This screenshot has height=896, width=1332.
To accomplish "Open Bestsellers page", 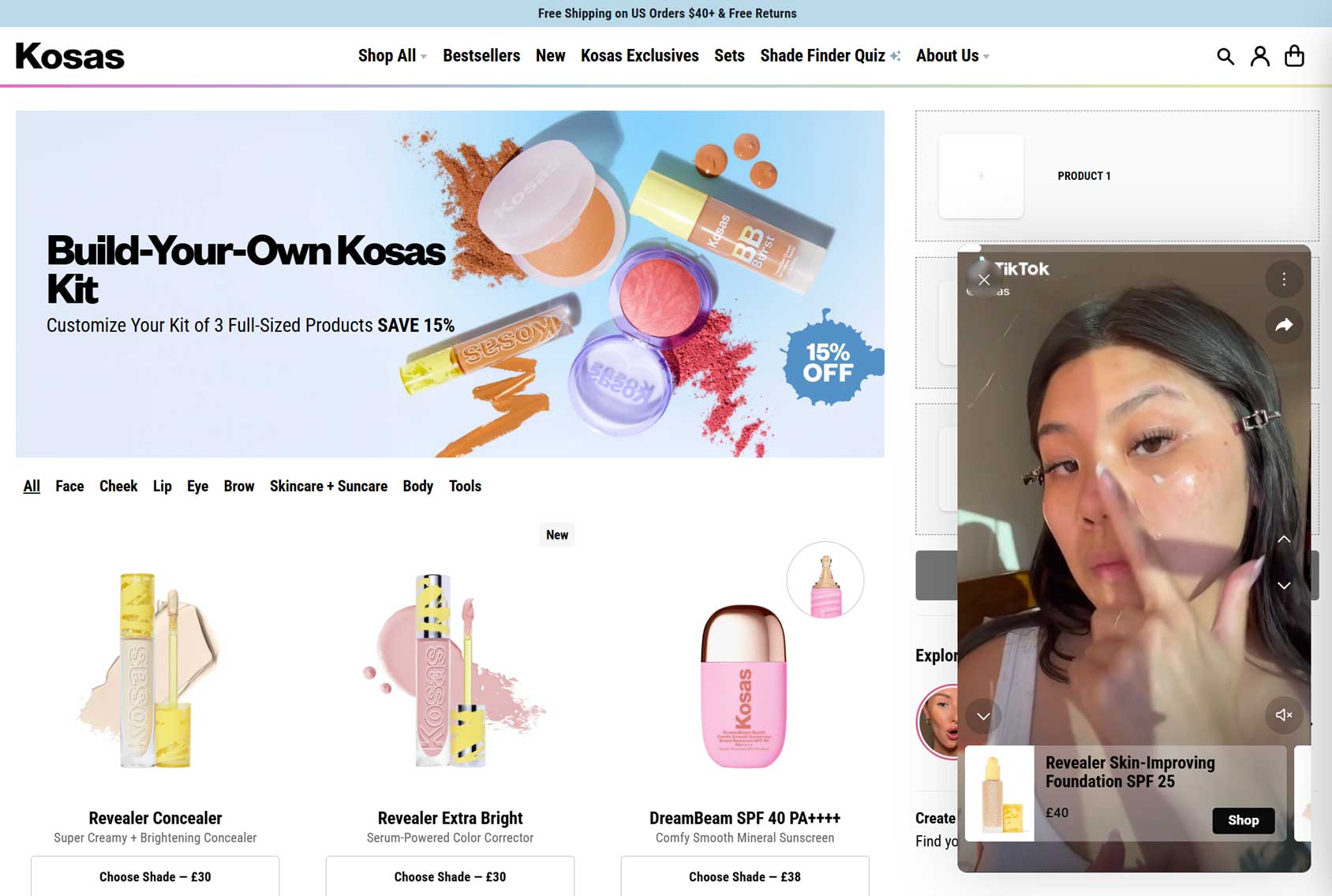I will [481, 55].
